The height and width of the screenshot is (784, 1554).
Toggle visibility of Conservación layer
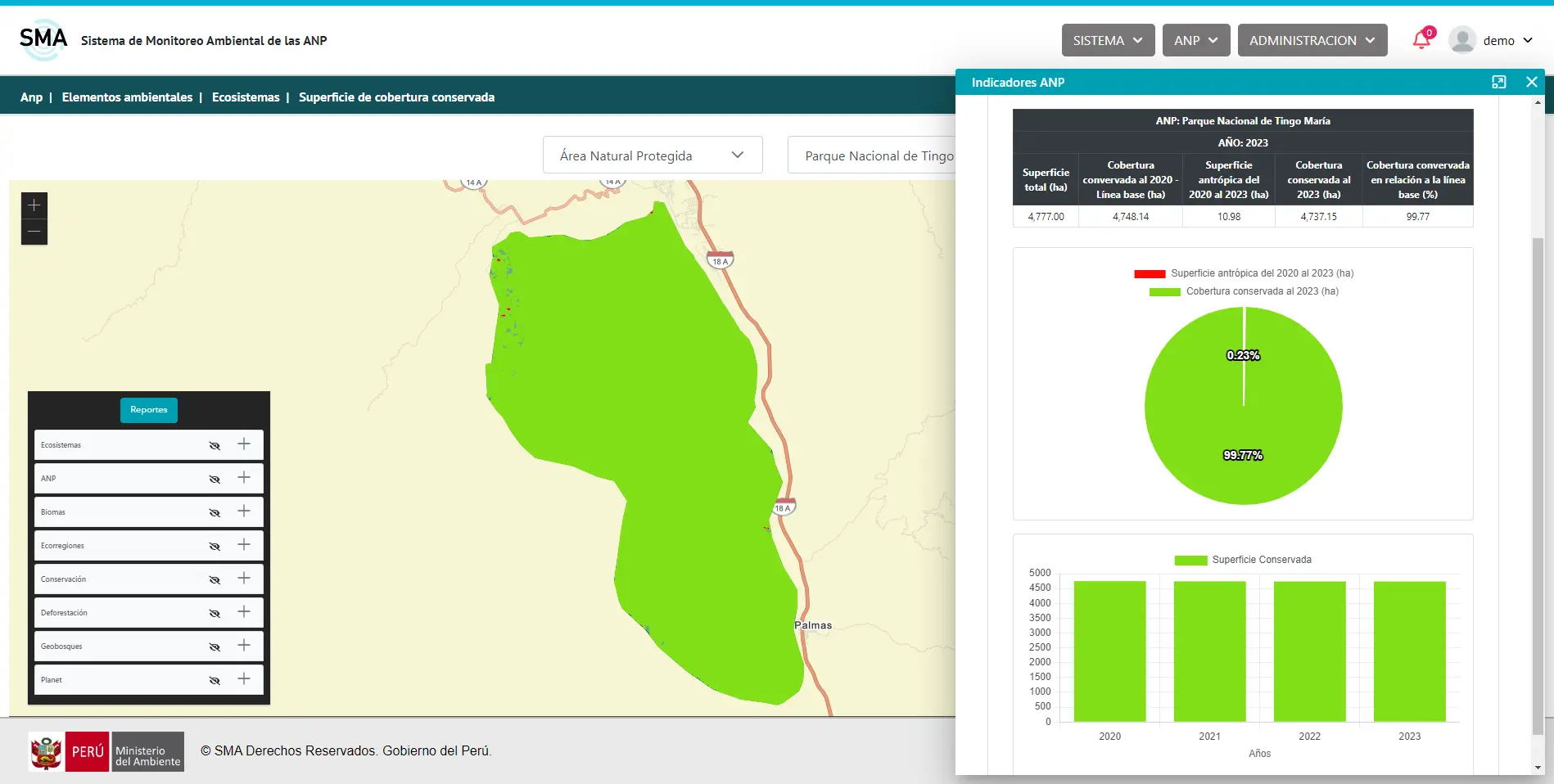coord(215,579)
